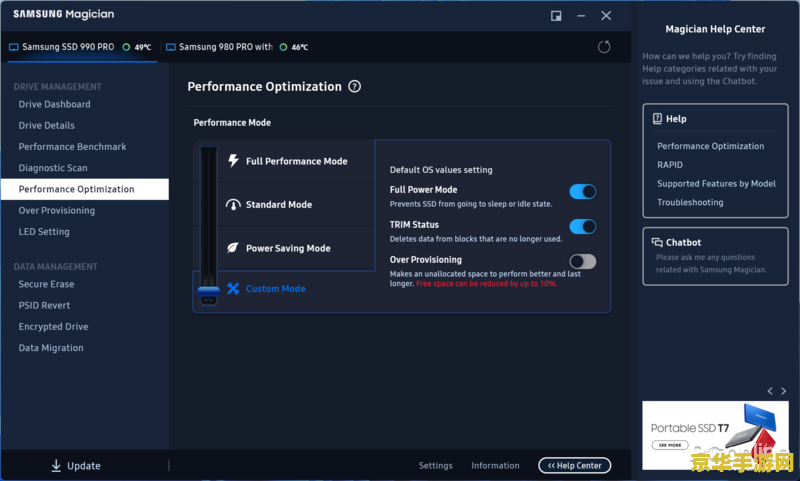Click the Chatbot speech-bubble icon
This screenshot has height=481, width=800.
coord(657,242)
